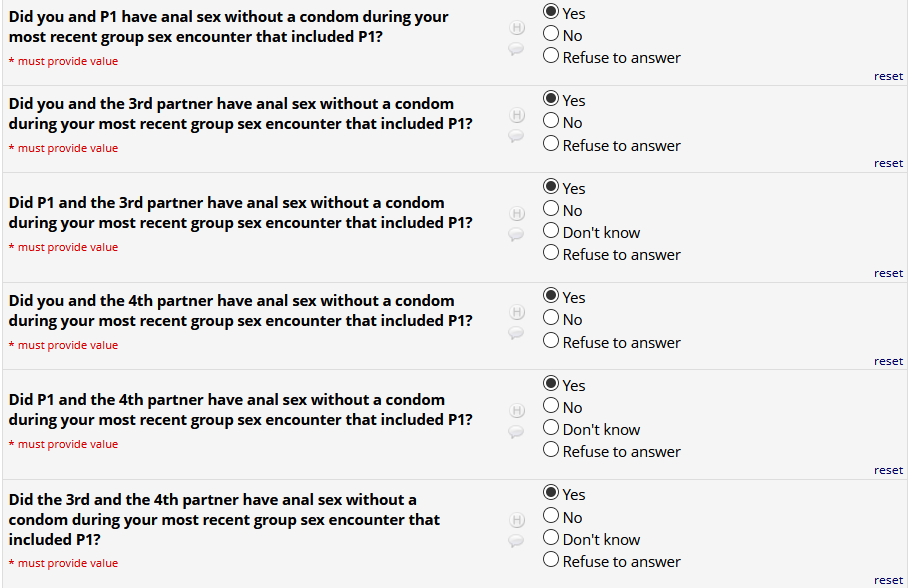Screen dimensions: 912x588
Task: Open history icon for the you and P1 question
Action: tap(517, 28)
